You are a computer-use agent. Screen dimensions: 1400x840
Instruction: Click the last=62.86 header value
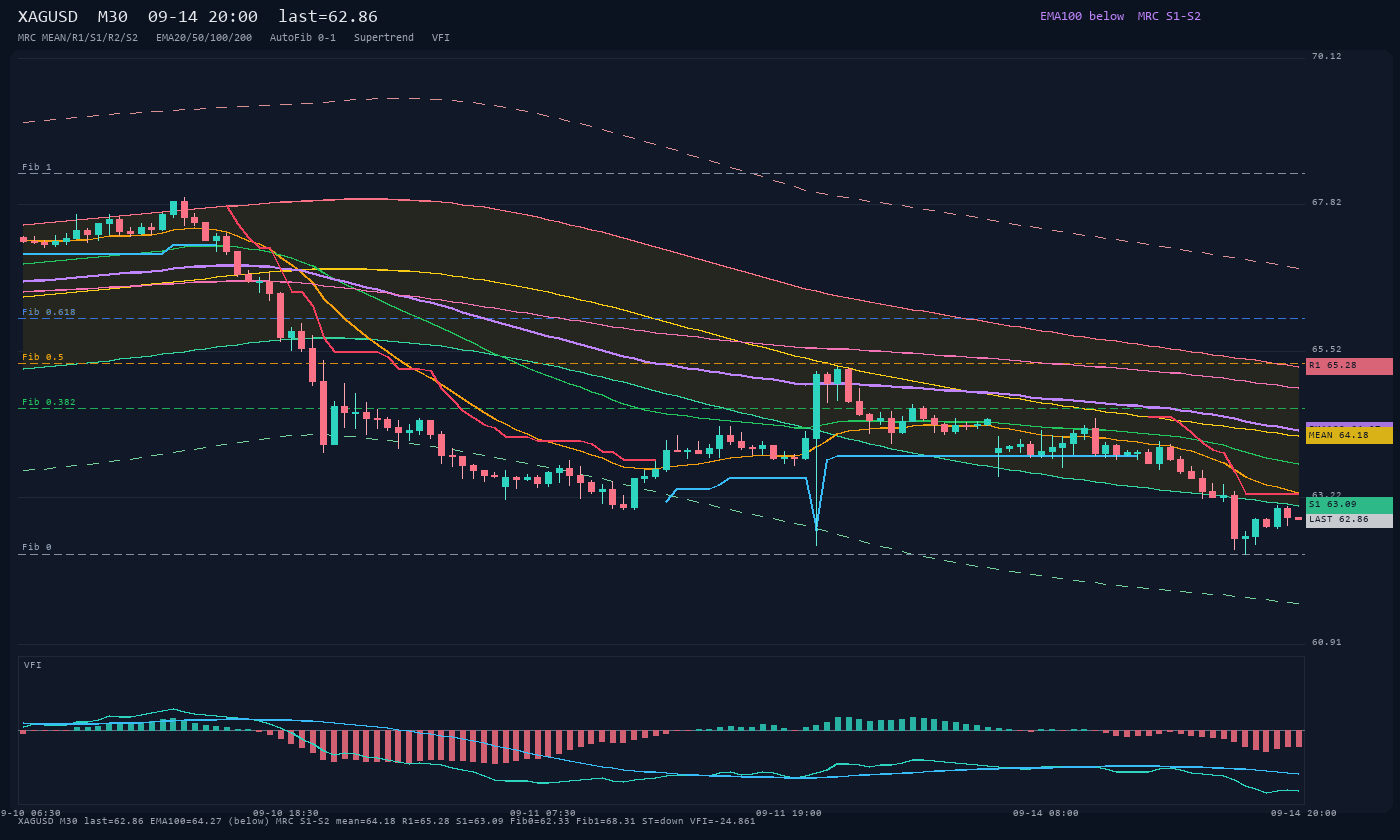pos(328,17)
